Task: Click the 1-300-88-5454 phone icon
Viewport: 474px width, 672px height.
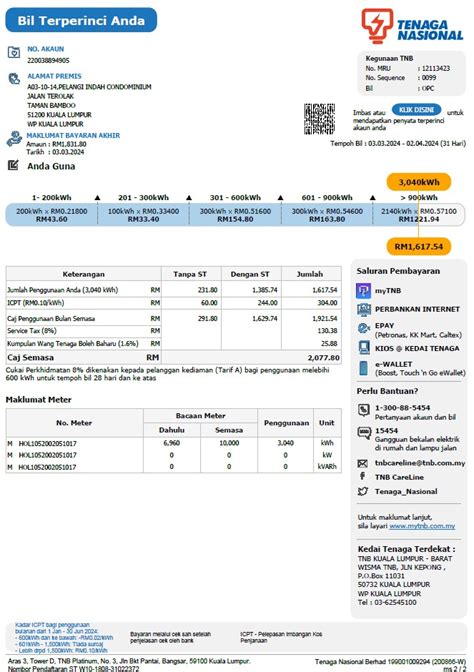Action: click(x=363, y=410)
